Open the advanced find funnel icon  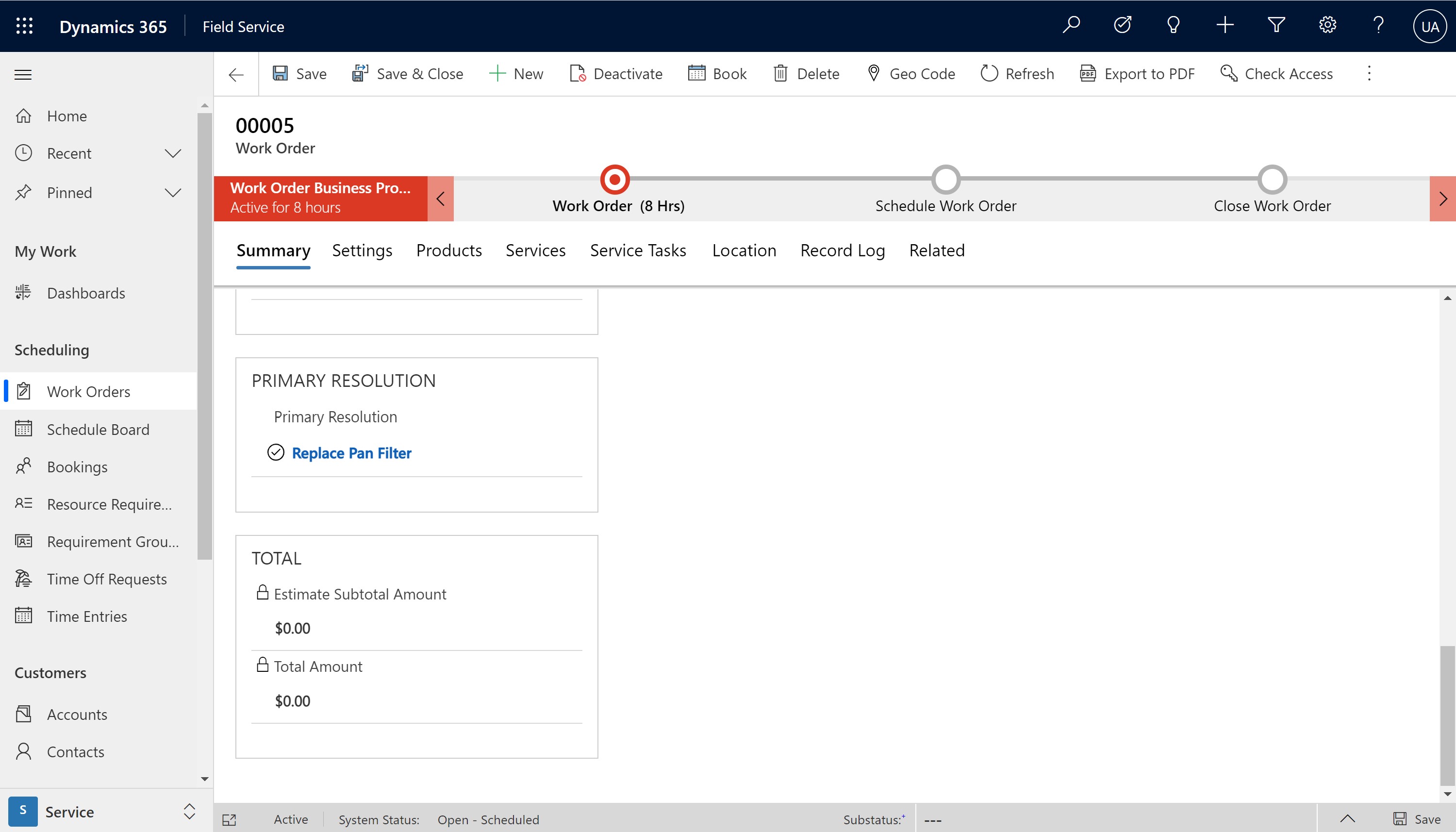(1276, 26)
